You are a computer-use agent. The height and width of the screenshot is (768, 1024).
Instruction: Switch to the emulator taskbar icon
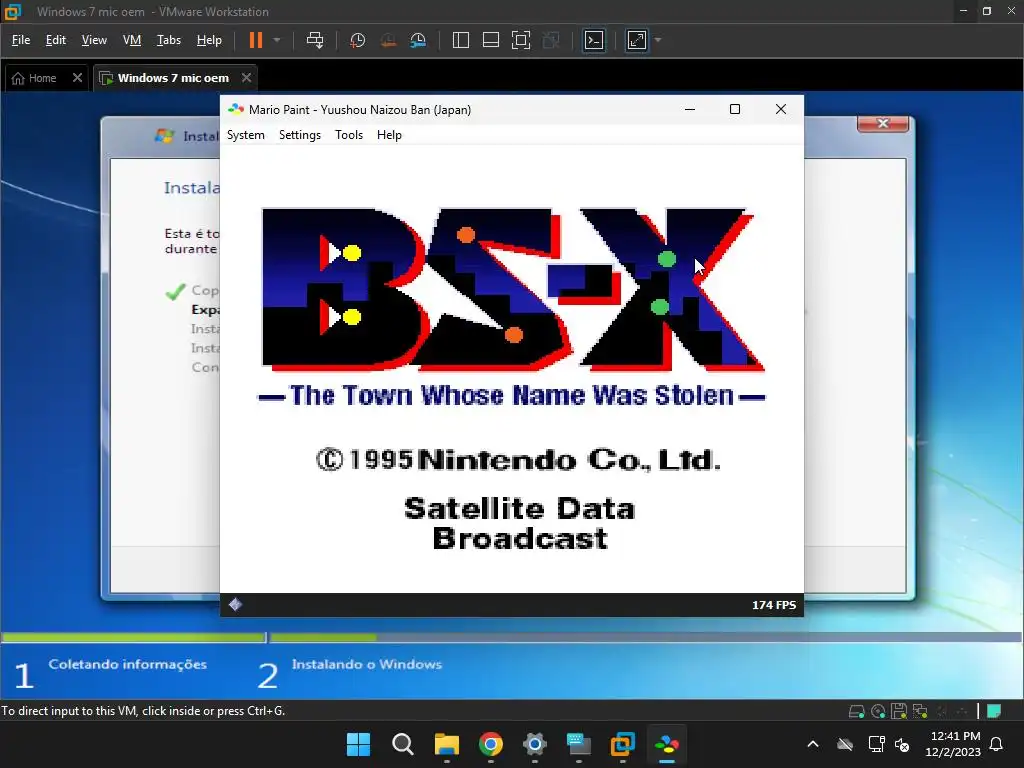[667, 744]
